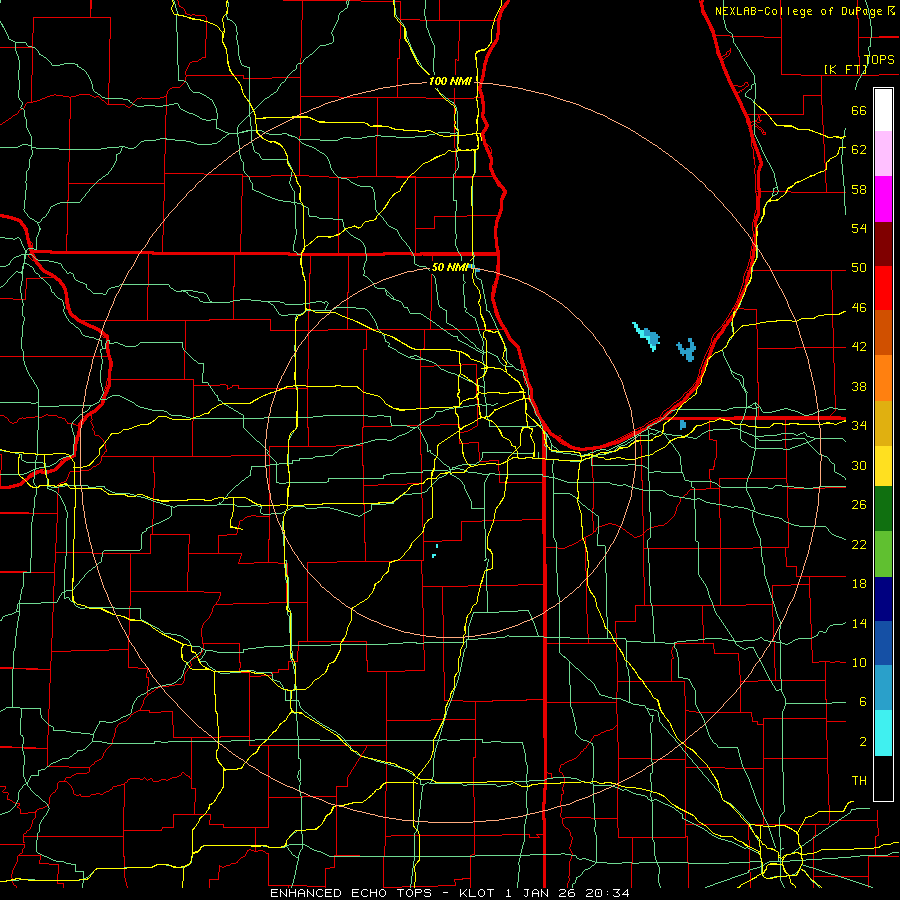Click the TH threshold legend label
Screen dimensions: 900x900
(859, 781)
